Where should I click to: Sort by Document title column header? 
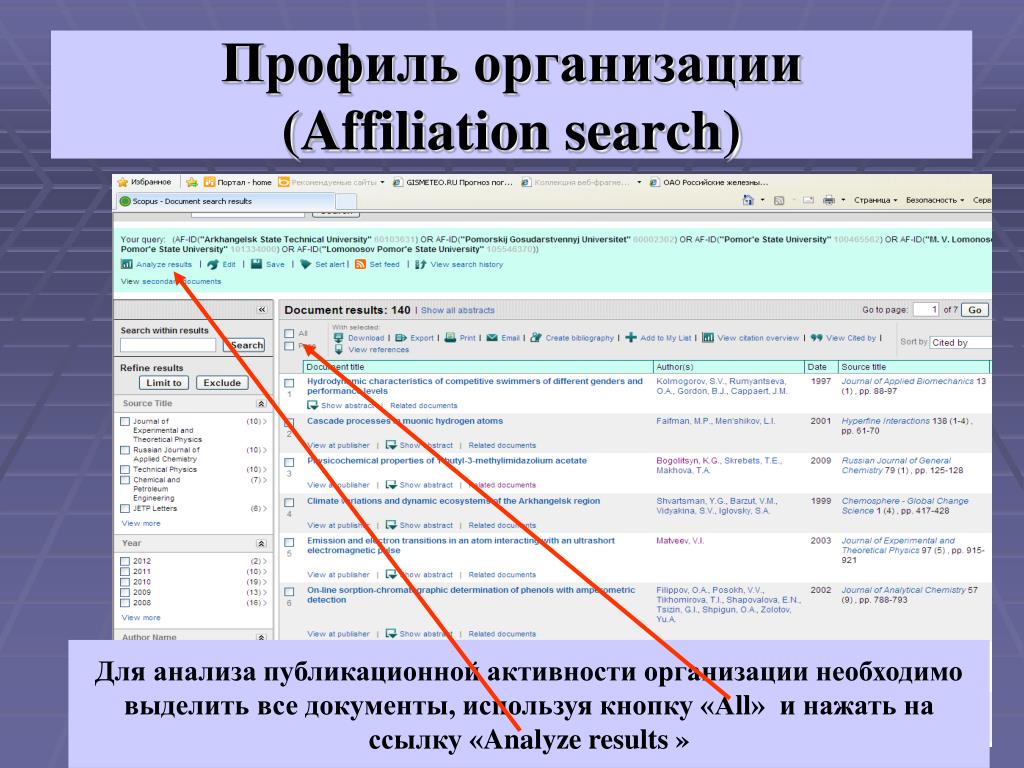478,367
